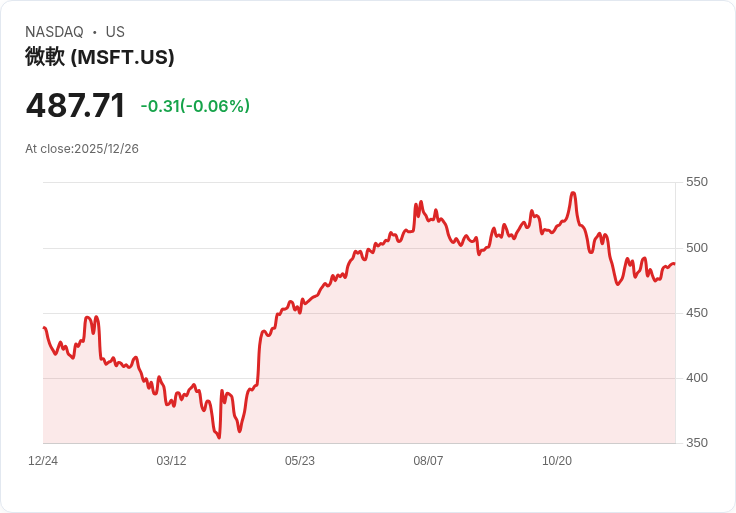Select the US market label
Image resolution: width=736 pixels, height=513 pixels.
point(115,32)
